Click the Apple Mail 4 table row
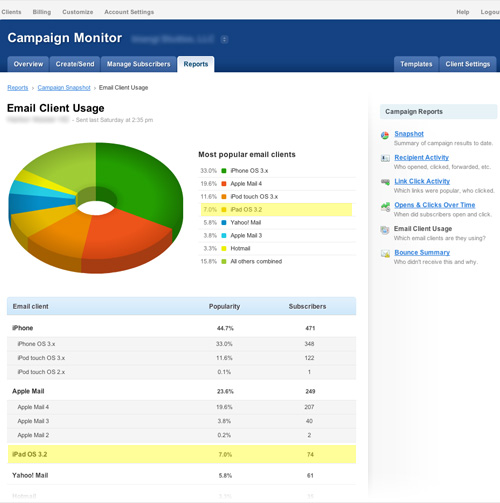Screen dimensions: 500x503 pos(182,407)
